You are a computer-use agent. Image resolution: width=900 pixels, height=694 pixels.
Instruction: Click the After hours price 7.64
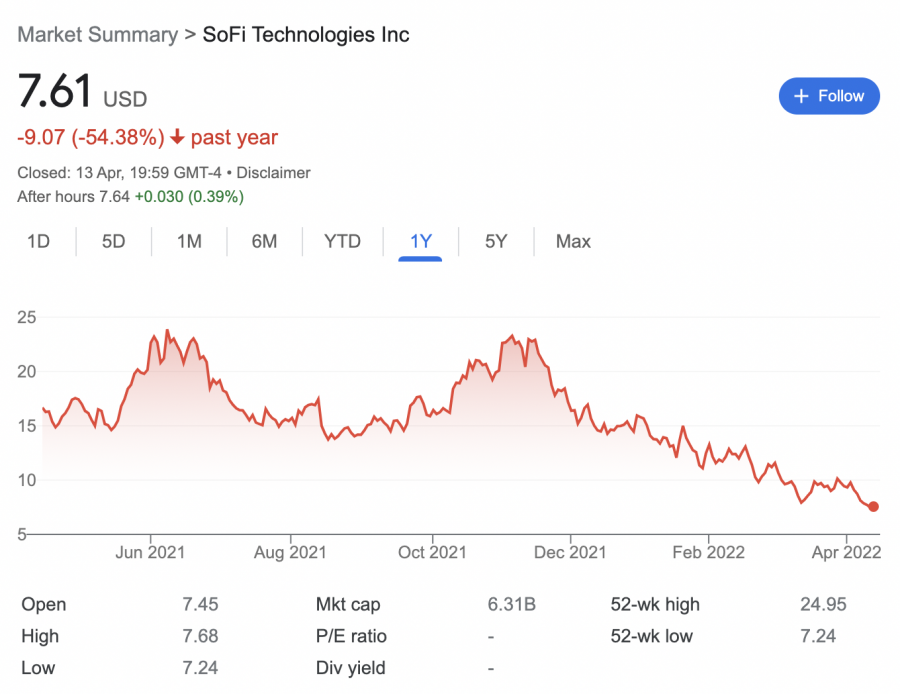[113, 196]
